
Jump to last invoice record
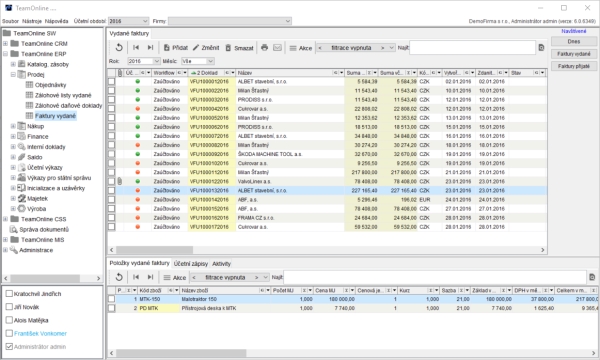(150, 47)
